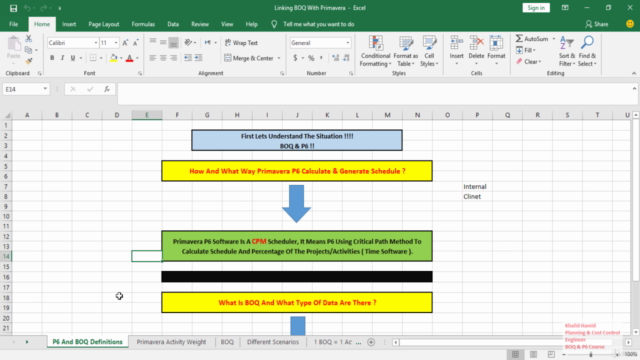Click the Format cells icon
Image resolution: width=640 pixels, height=360 pixels.
[x=496, y=42]
